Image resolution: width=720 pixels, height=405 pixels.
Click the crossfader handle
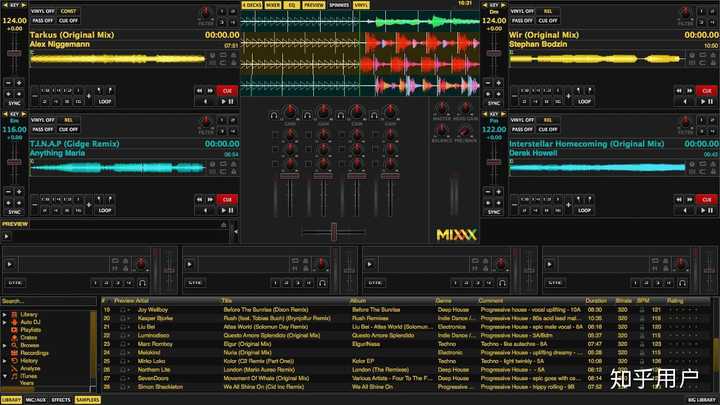pos(334,232)
